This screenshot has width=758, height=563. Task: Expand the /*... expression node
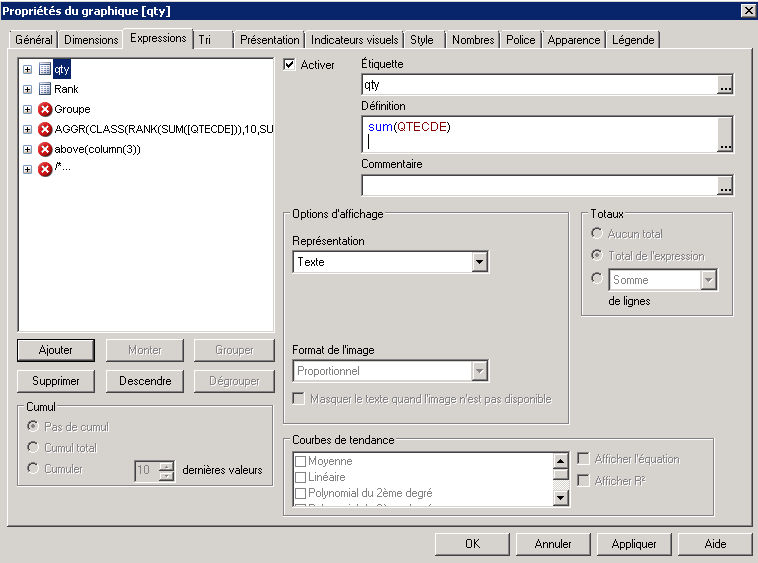28,170
